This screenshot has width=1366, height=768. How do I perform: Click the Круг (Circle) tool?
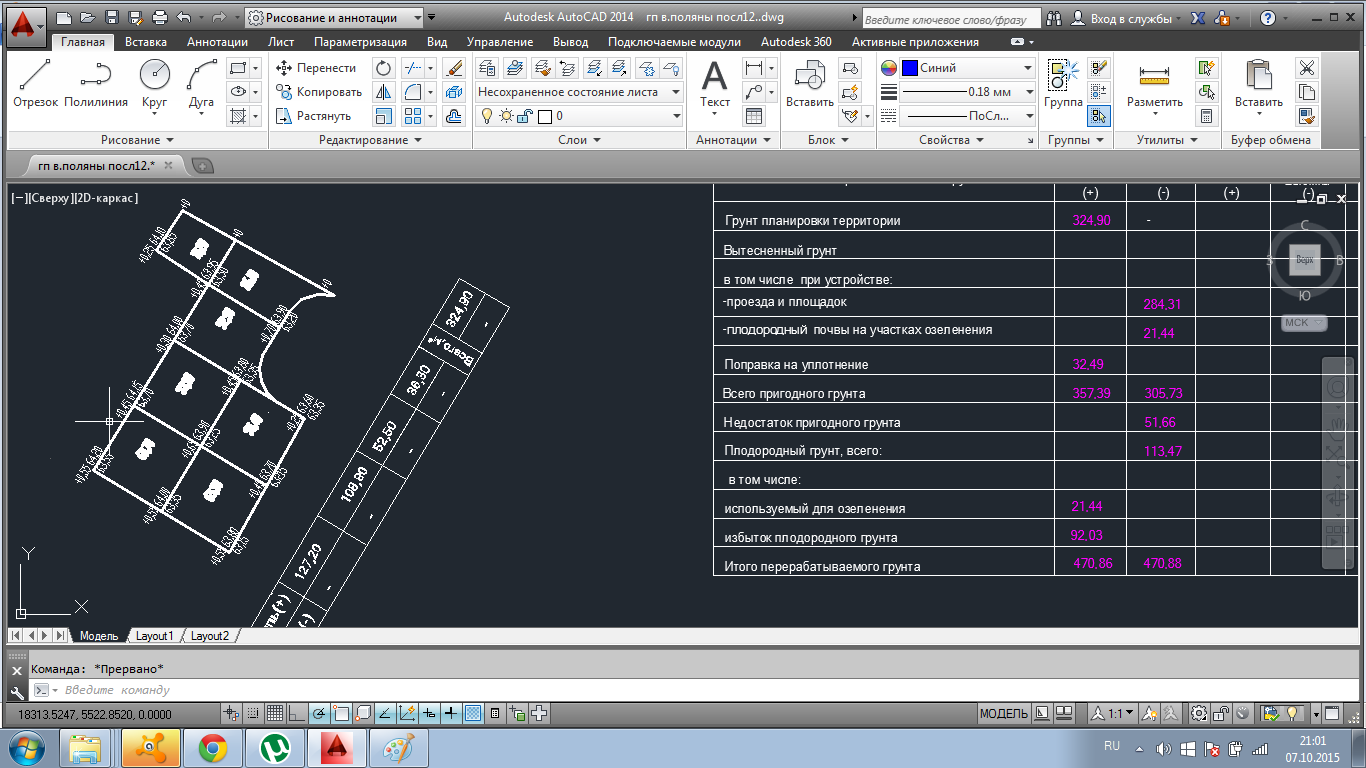point(154,83)
